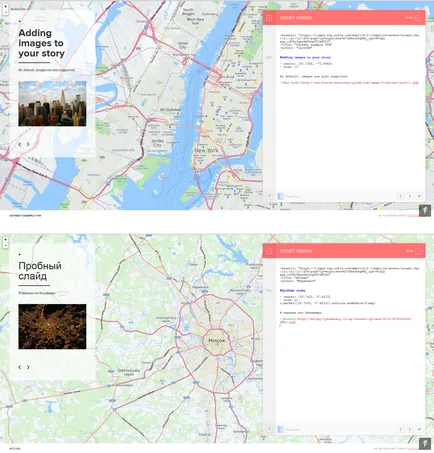
Task: Collapse the Odyssey Sandbox panel over New York
Action: pyautogui.click(x=269, y=18)
